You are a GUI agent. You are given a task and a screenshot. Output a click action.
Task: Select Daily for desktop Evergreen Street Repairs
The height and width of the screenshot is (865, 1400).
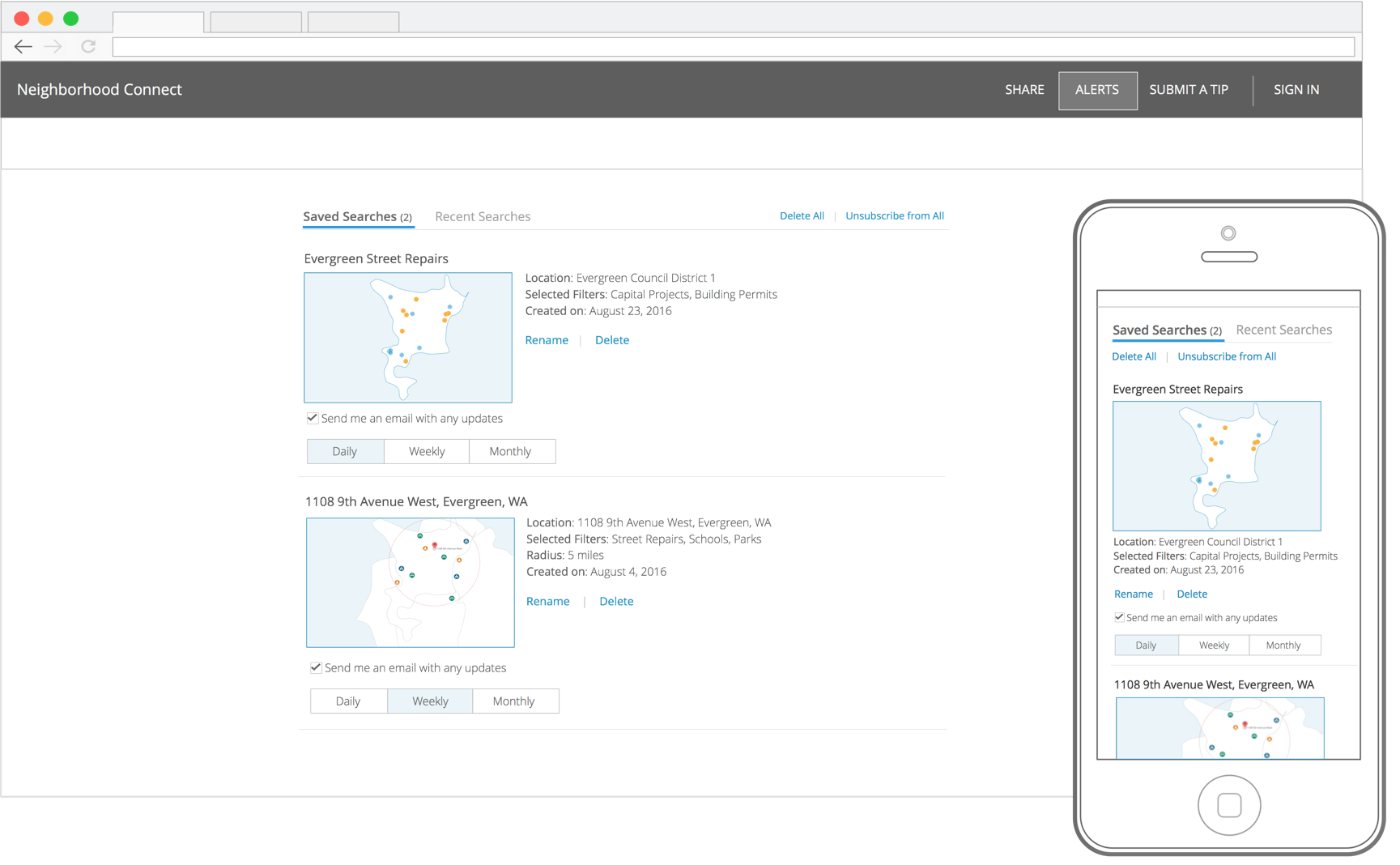click(x=345, y=451)
